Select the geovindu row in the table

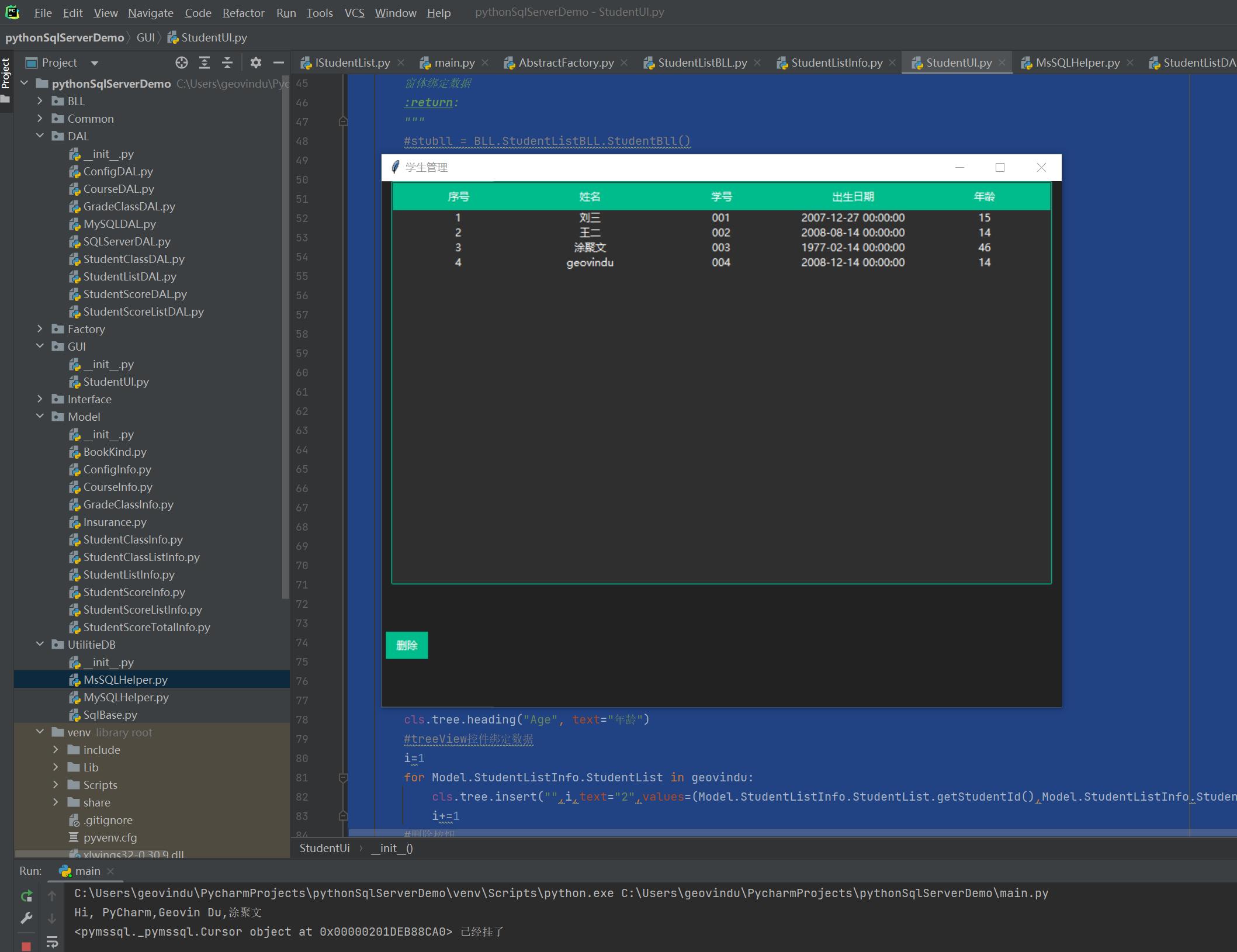click(590, 262)
